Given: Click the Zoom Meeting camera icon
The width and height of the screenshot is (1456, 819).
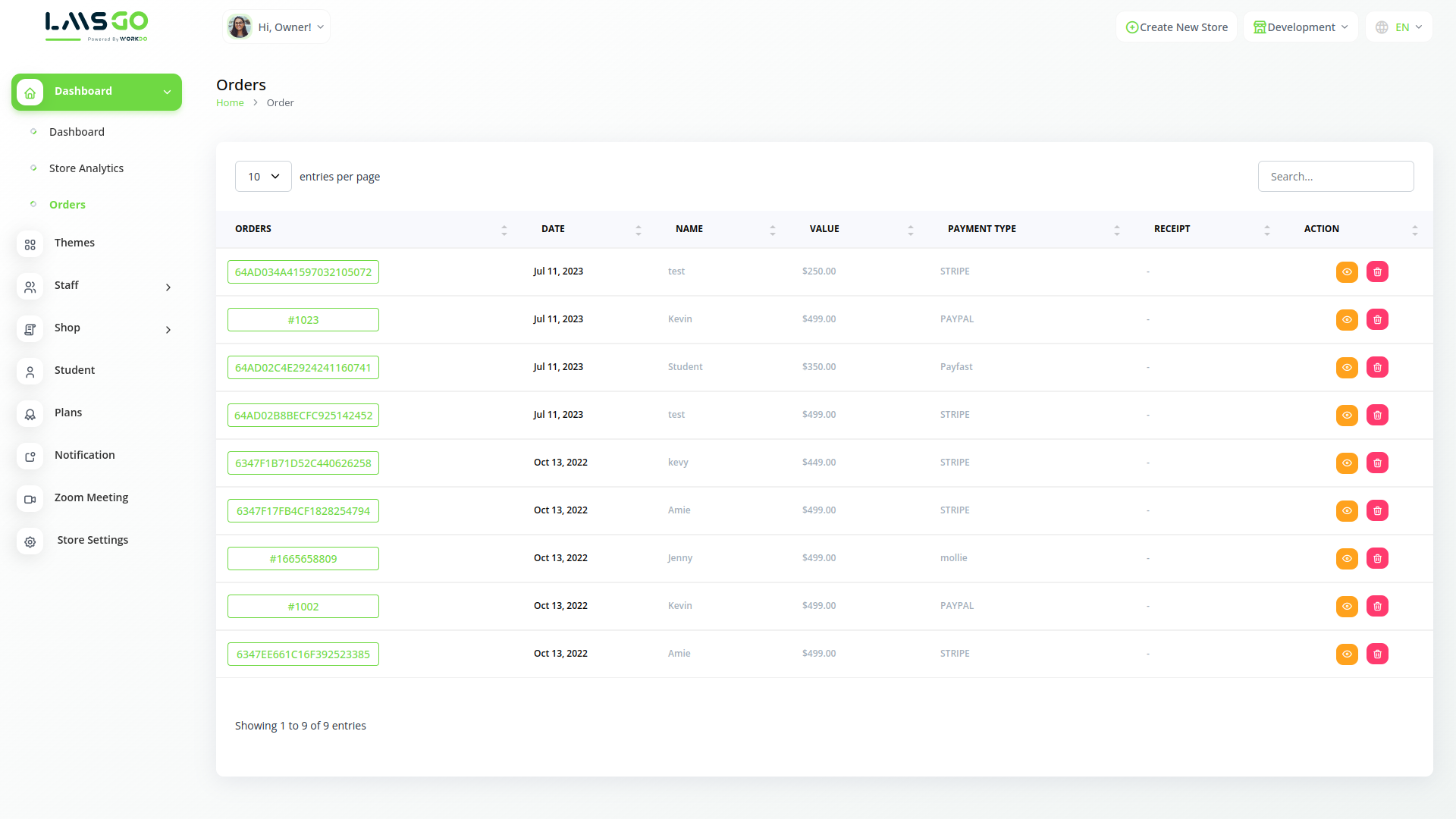Looking at the screenshot, I should [30, 499].
